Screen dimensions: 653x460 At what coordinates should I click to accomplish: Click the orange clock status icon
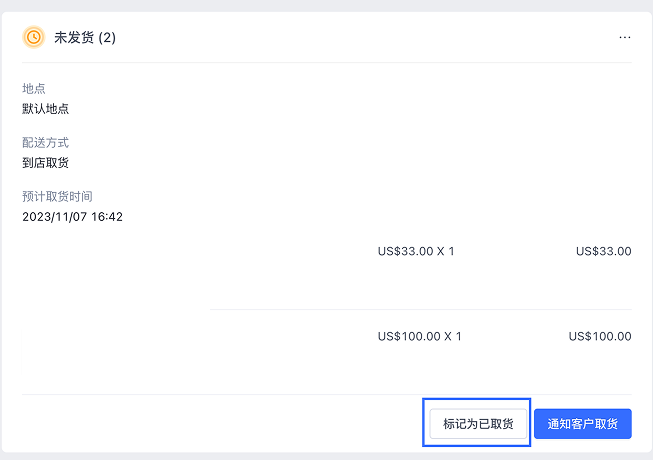[34, 37]
